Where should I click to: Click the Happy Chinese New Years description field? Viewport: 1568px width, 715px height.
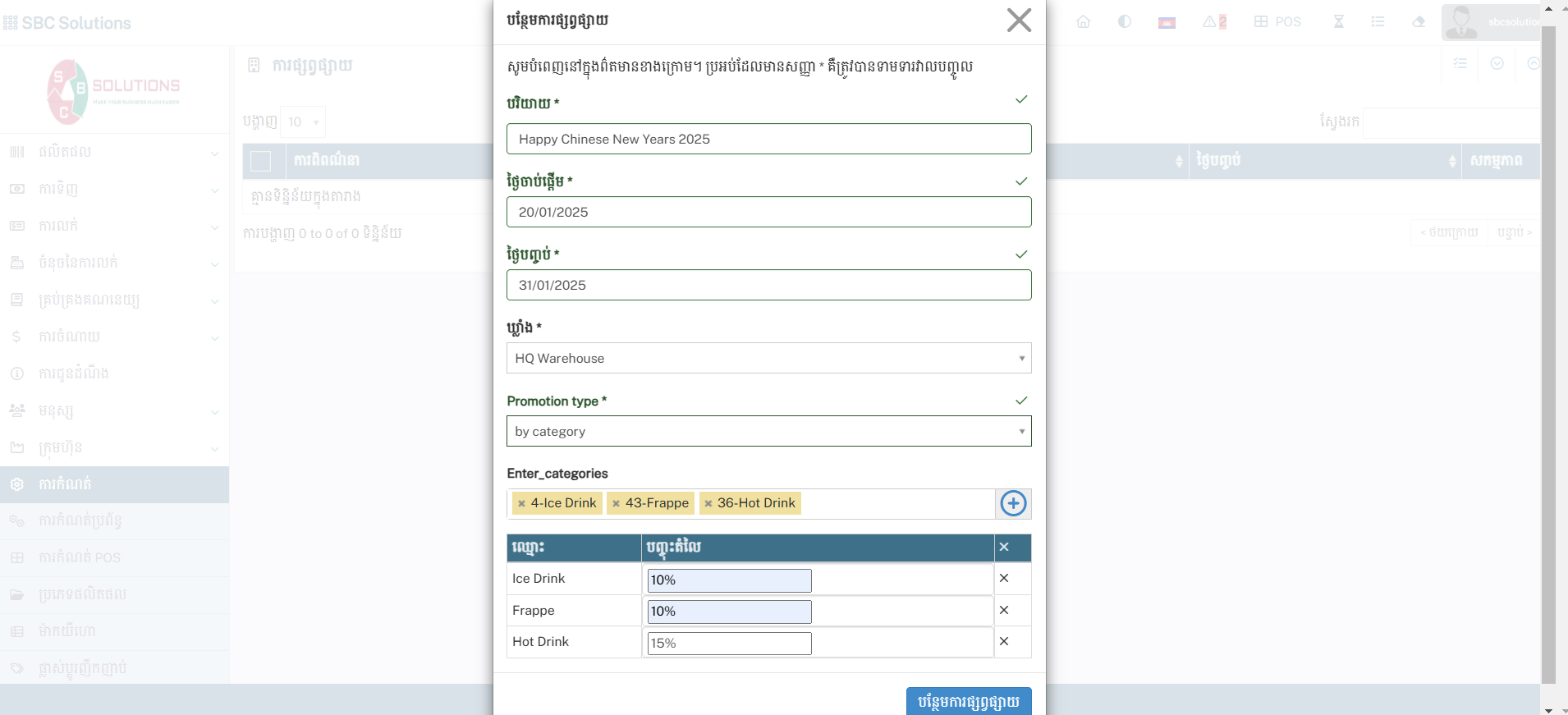(768, 140)
